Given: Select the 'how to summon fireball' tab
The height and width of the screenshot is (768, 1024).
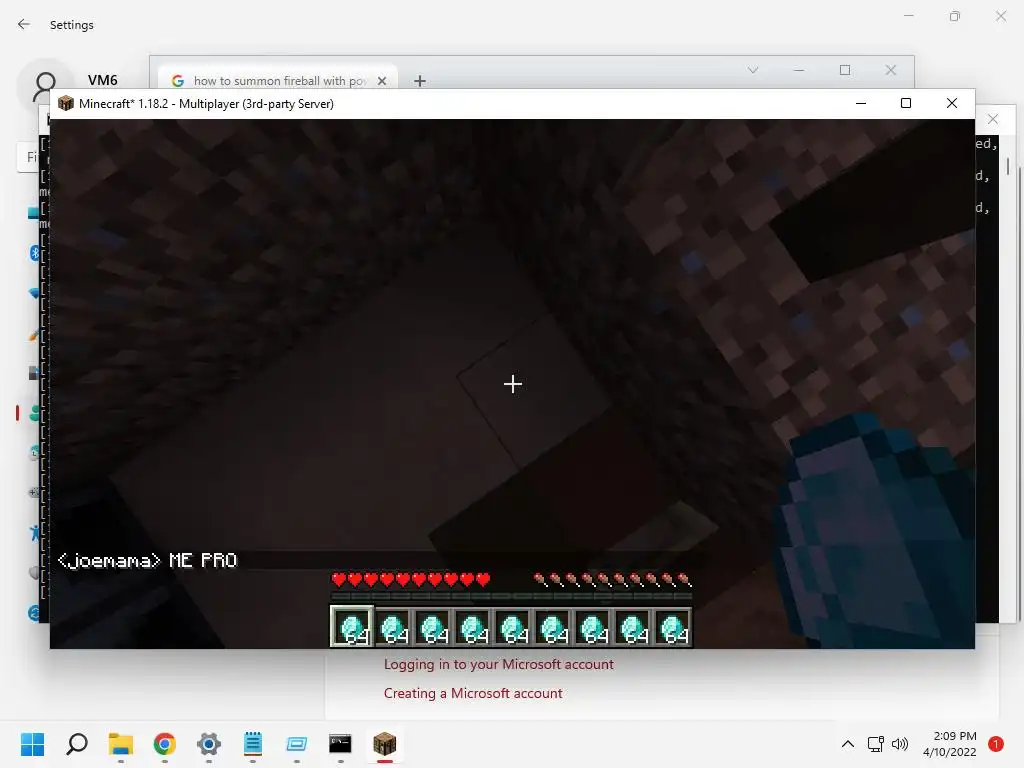Looking at the screenshot, I should tap(277, 80).
